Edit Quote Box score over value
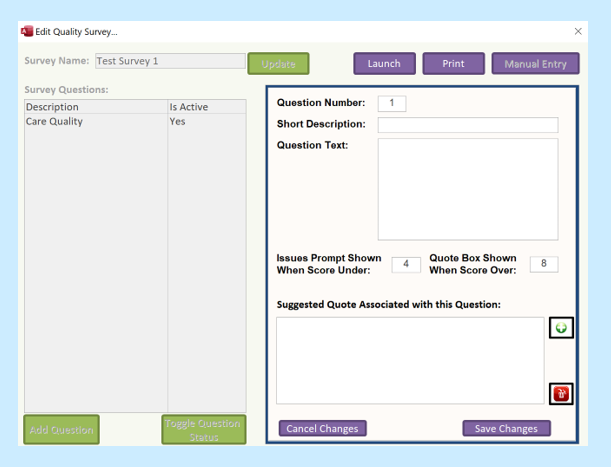611x467 pixels. tap(544, 264)
